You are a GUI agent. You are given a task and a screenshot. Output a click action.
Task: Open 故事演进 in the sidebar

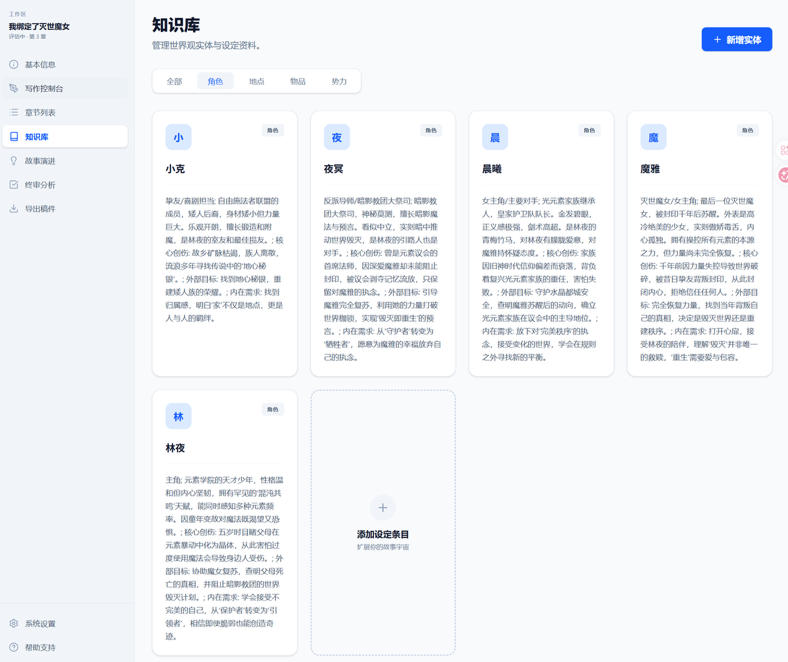coord(65,161)
